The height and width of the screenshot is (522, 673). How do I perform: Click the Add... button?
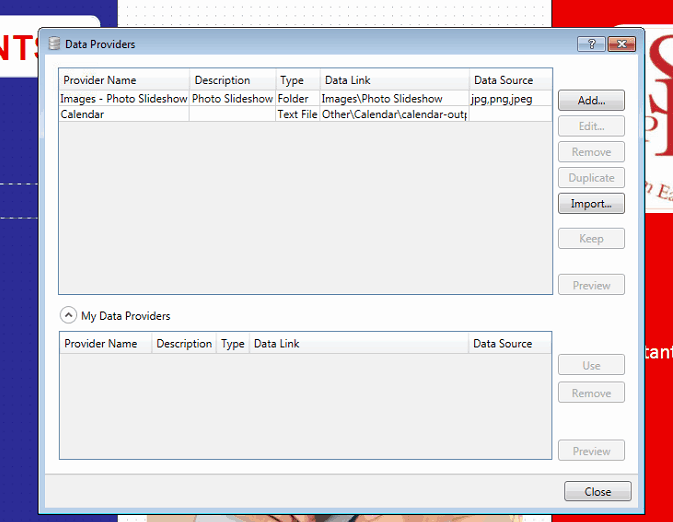[591, 101]
